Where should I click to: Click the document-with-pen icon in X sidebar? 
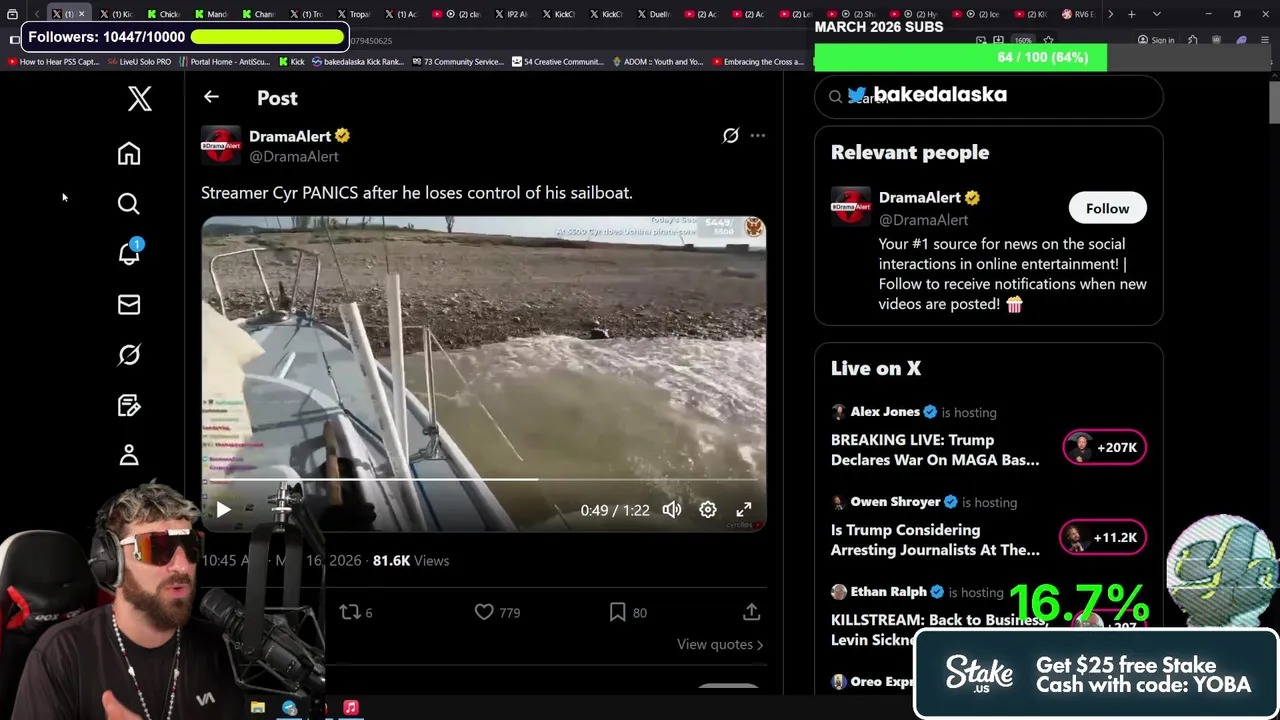129,405
